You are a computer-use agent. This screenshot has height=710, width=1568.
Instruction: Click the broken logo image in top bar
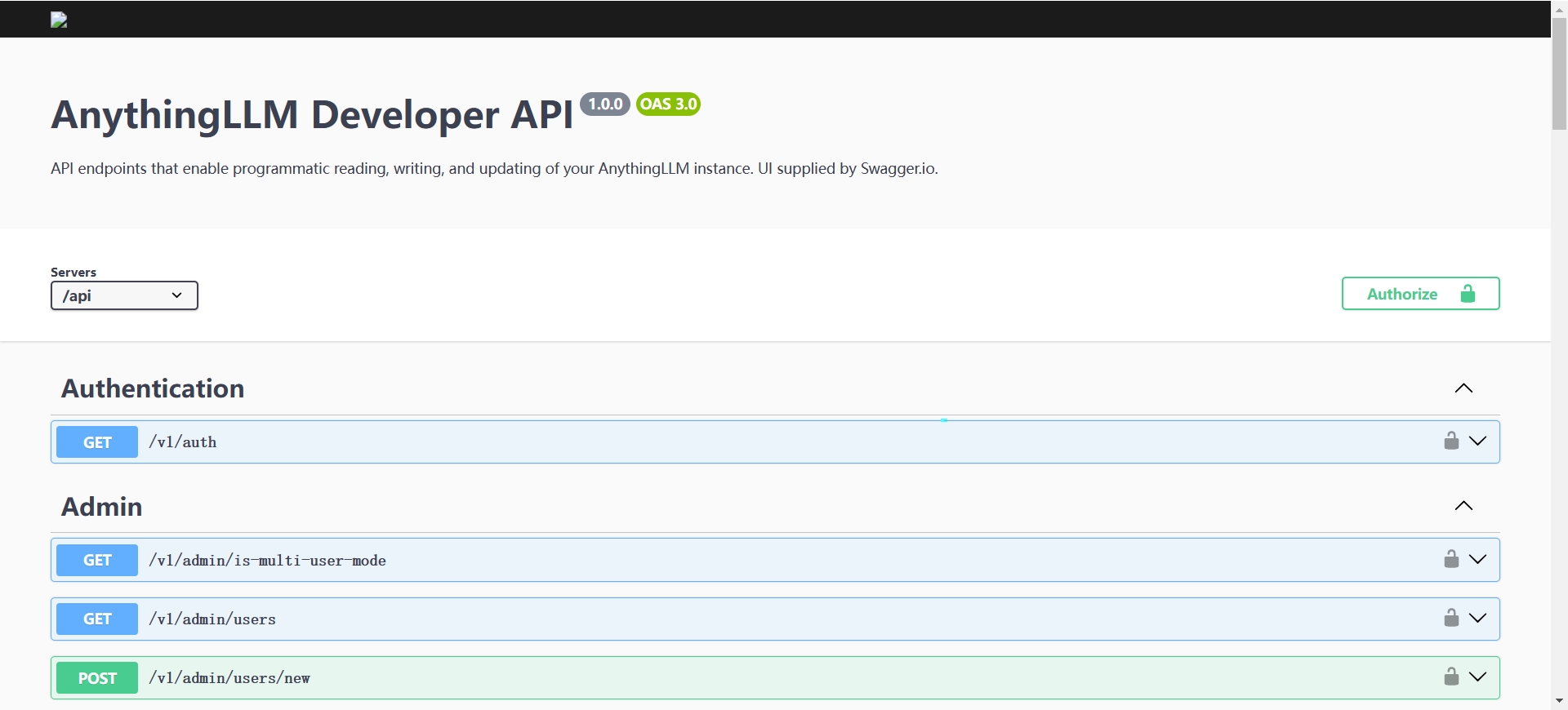click(x=59, y=20)
